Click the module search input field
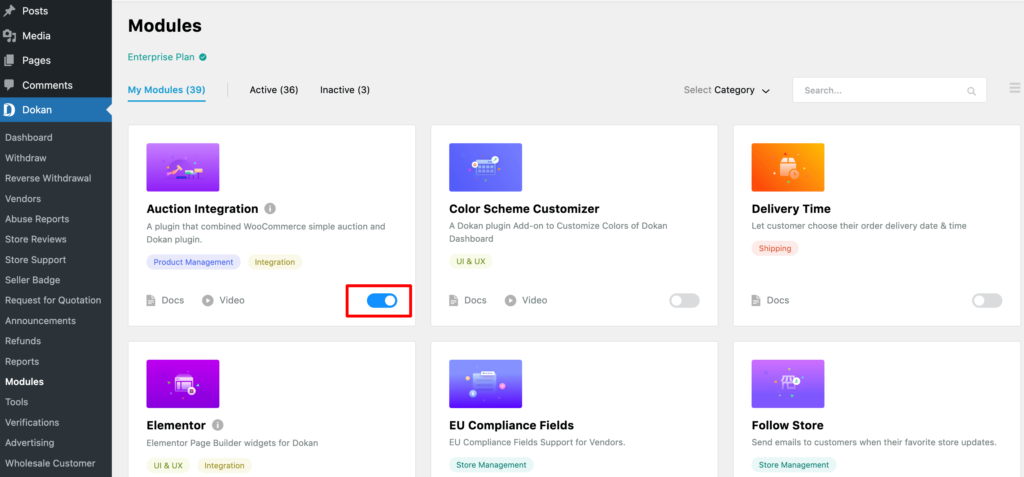 (x=889, y=90)
